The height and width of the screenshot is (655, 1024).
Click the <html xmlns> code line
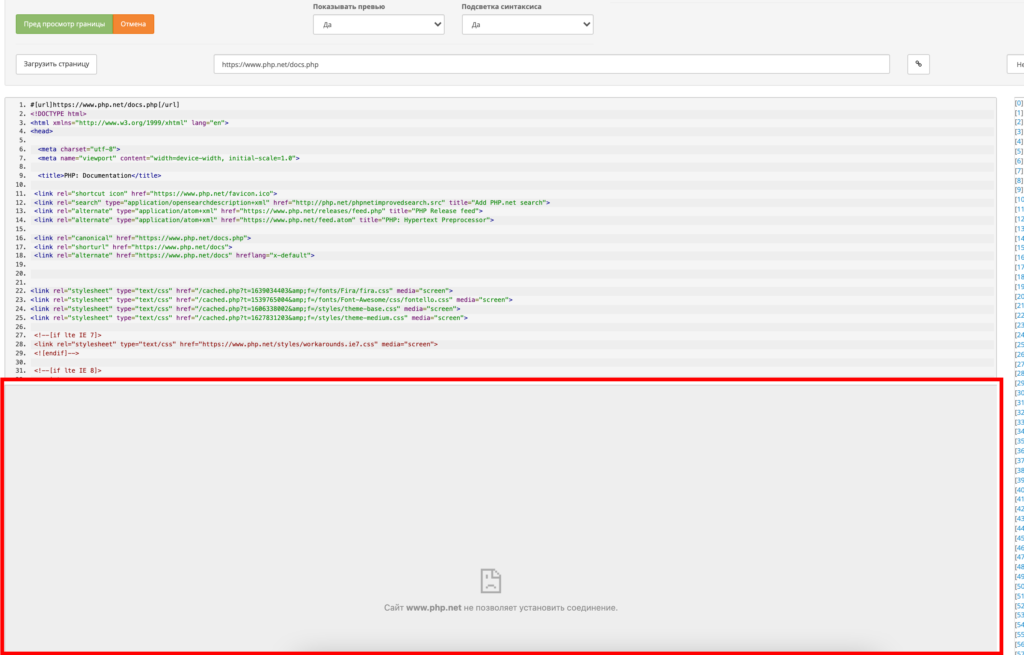[x=129, y=123]
